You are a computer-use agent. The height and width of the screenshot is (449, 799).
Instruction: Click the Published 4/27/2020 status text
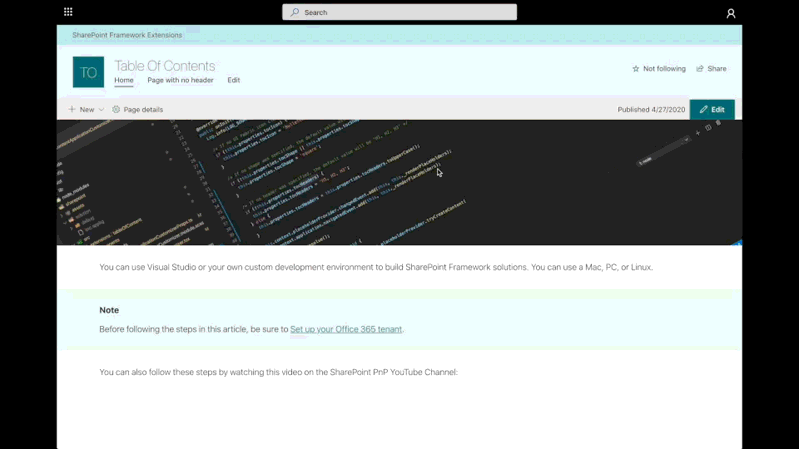pos(651,110)
